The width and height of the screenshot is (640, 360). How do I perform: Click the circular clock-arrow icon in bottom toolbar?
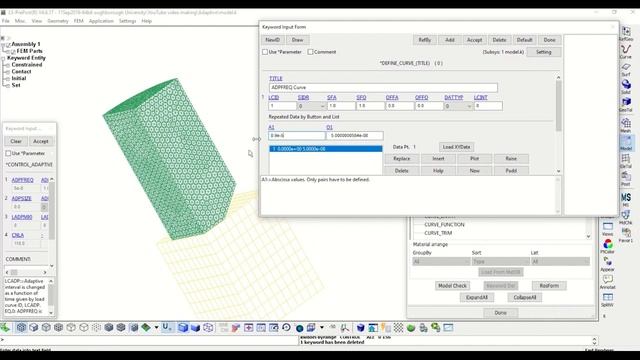click(286, 327)
